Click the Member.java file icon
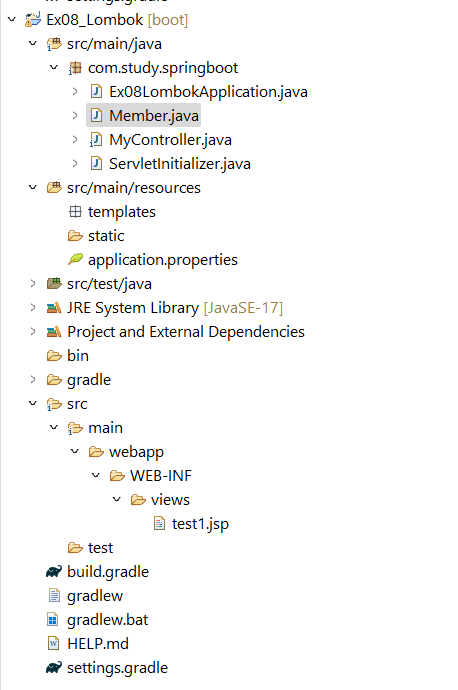458x690 pixels. pyautogui.click(x=96, y=115)
